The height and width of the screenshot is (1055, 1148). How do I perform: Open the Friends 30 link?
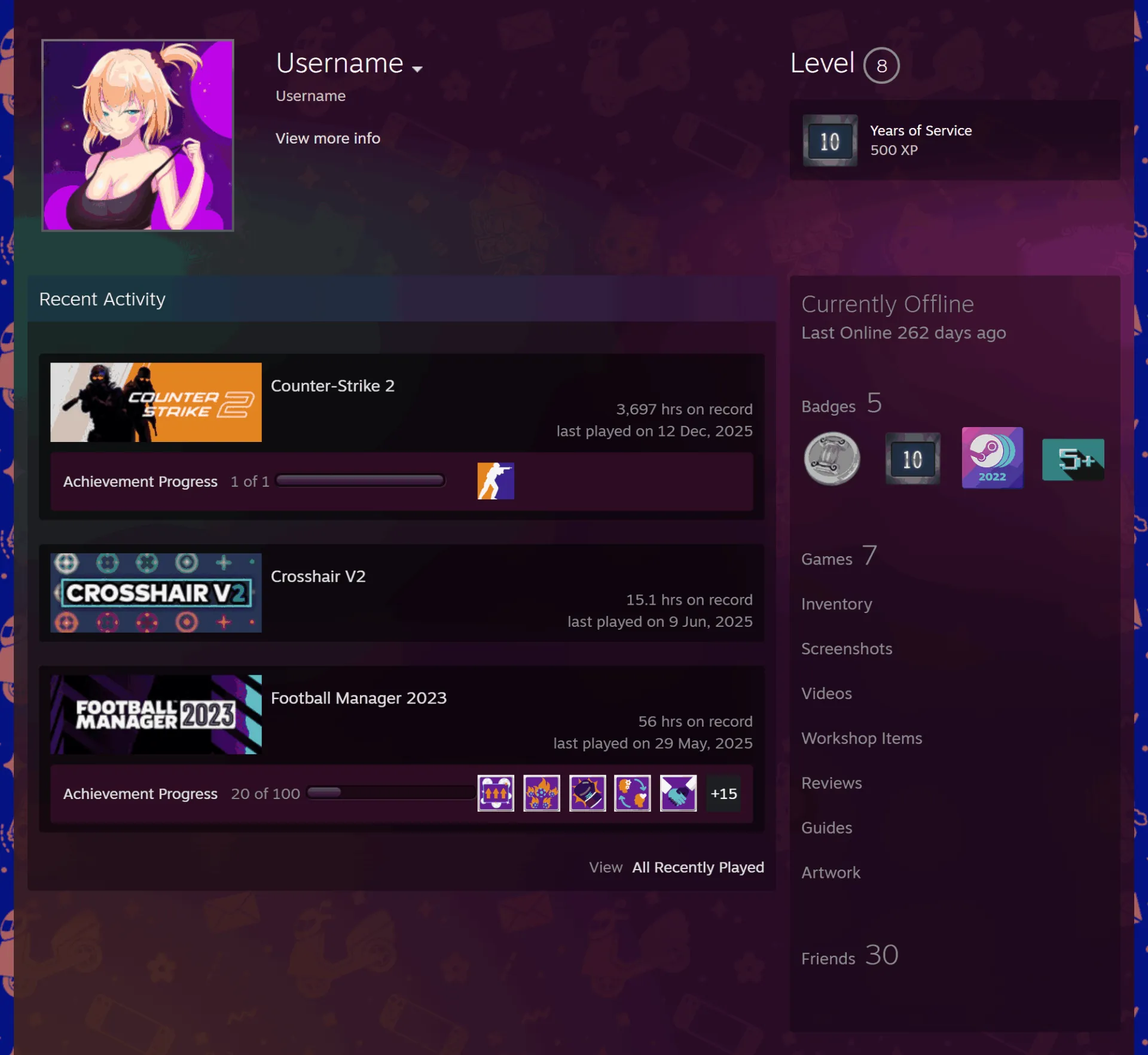[x=850, y=956]
